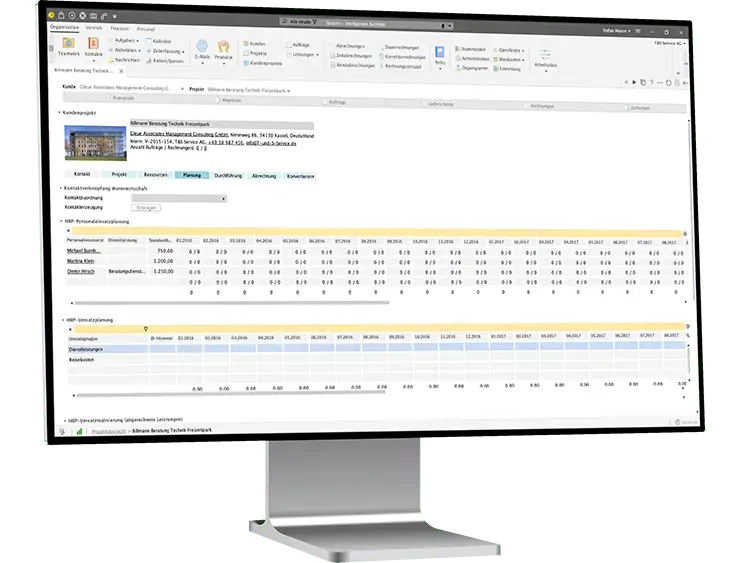The width and height of the screenshot is (740, 563).
Task: Click the link icon in title bar
Action: tap(103, 16)
